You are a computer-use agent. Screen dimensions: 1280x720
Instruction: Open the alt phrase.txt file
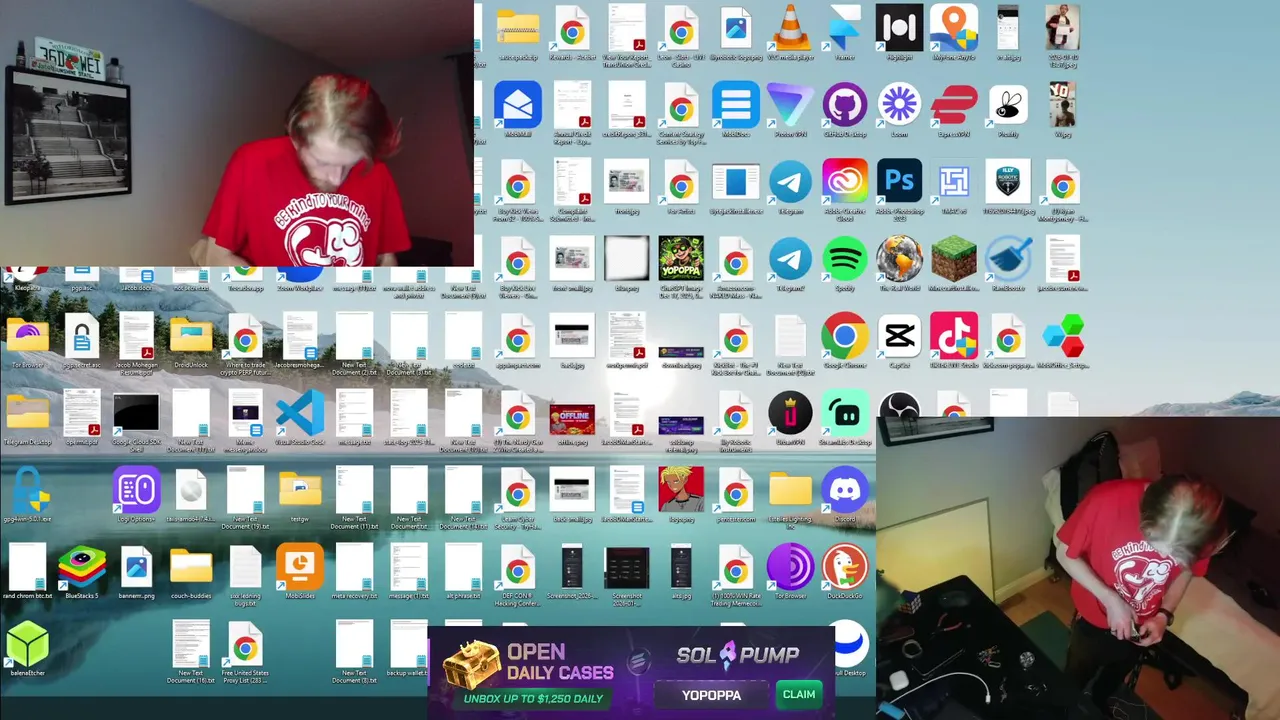click(463, 568)
